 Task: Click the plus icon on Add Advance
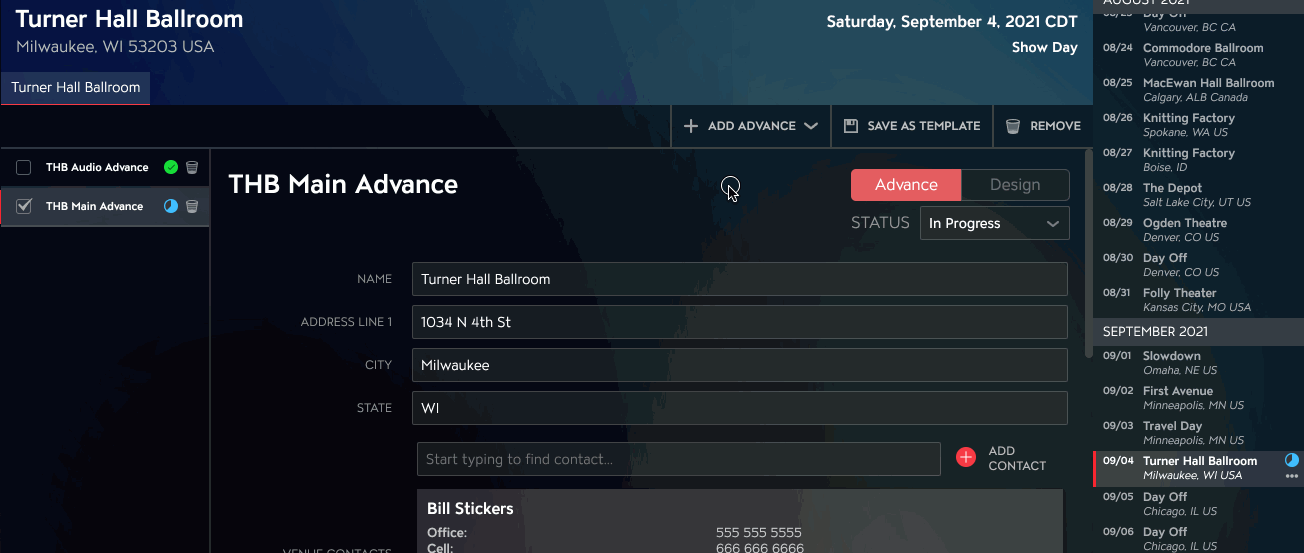691,126
